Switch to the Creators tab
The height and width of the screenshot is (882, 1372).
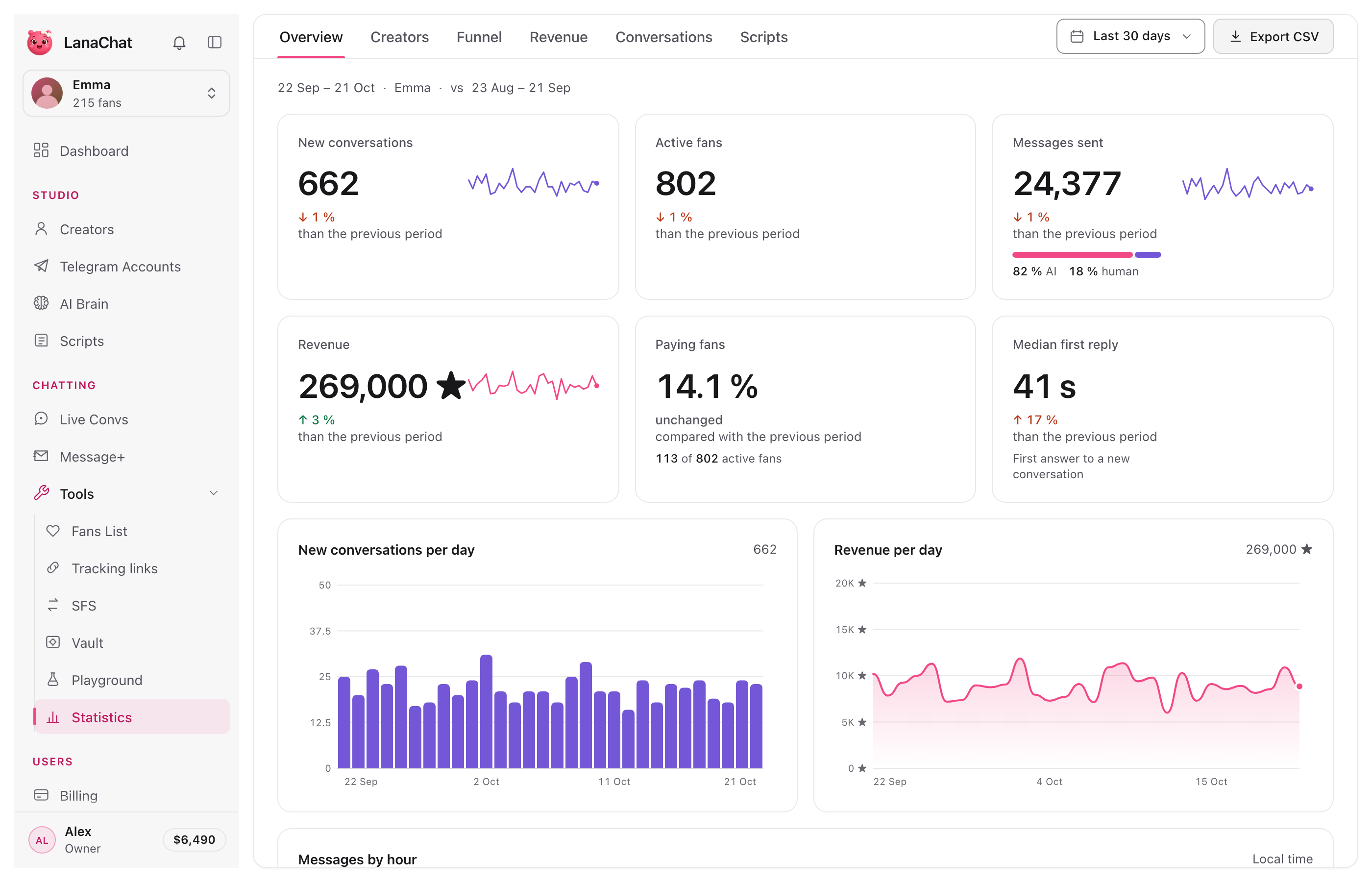click(399, 37)
